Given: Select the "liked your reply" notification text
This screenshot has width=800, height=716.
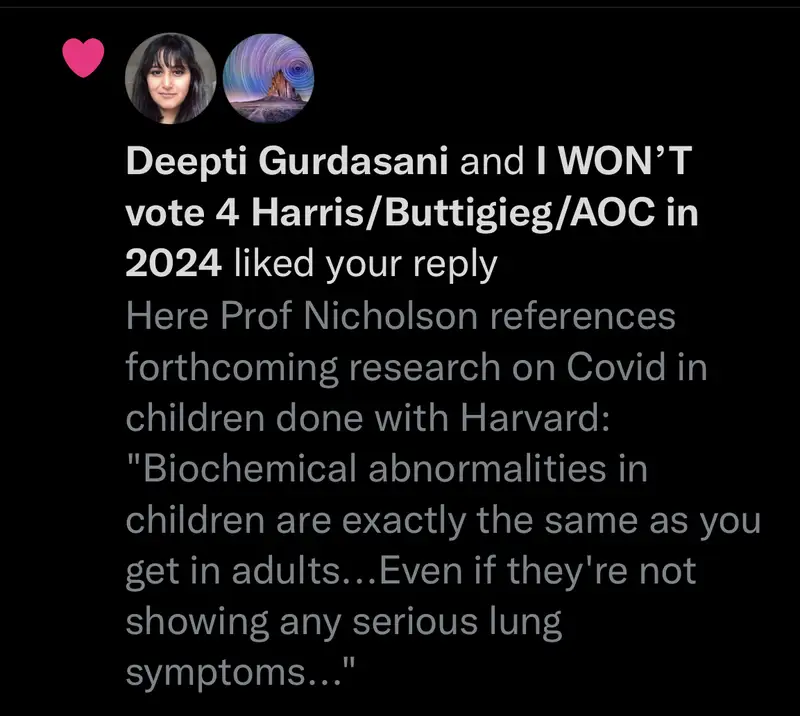Looking at the screenshot, I should pyautogui.click(x=364, y=264).
